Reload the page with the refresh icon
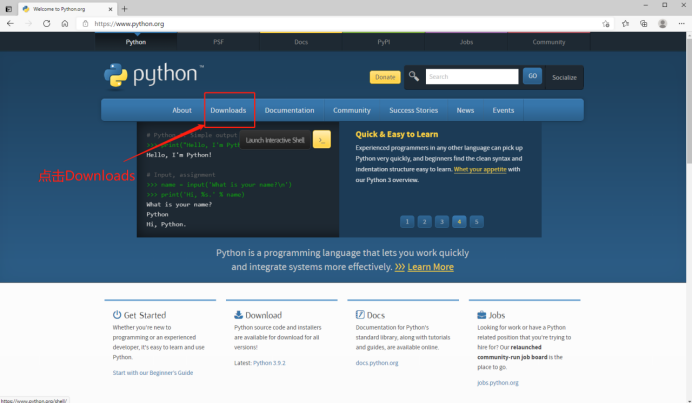The image size is (692, 403). (x=46, y=23)
